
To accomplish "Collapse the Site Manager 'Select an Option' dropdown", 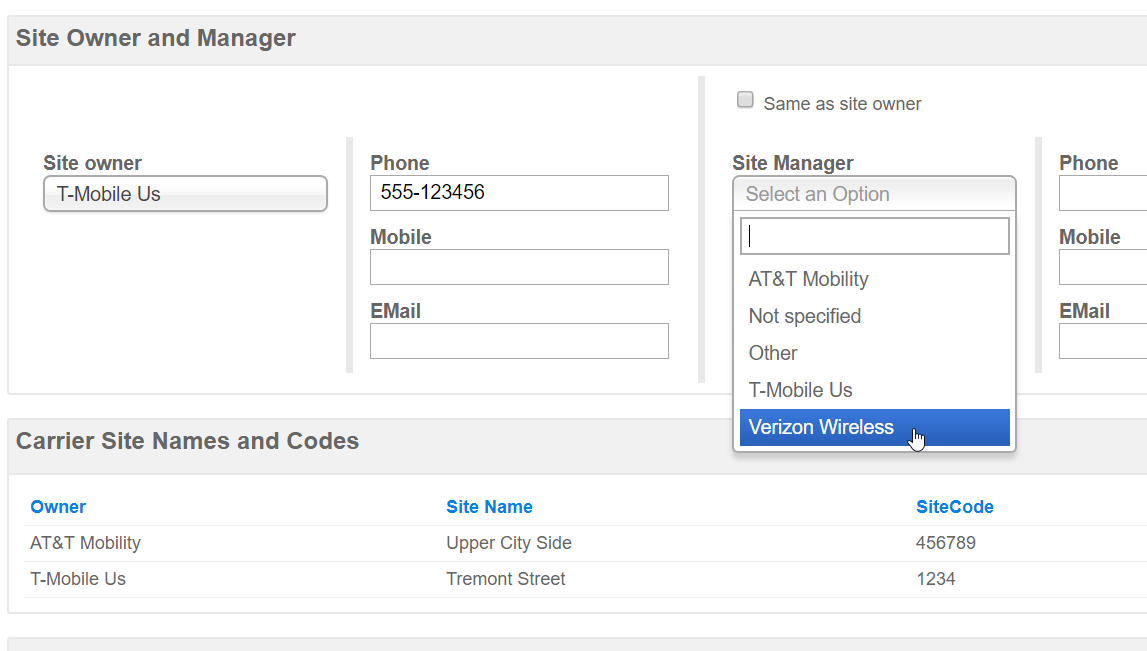I will click(x=874, y=194).
